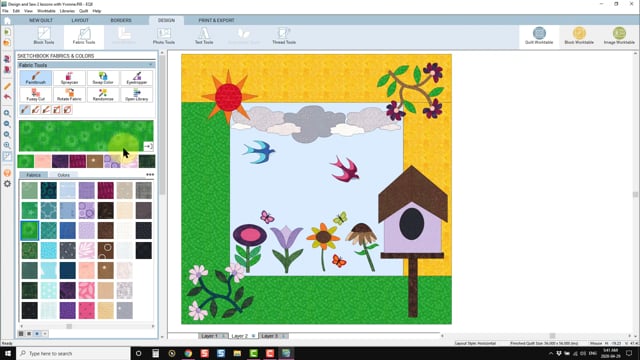Screen dimensions: 640x360
Task: Select the Fabrics palette tab
Action: pyautogui.click(x=33, y=175)
